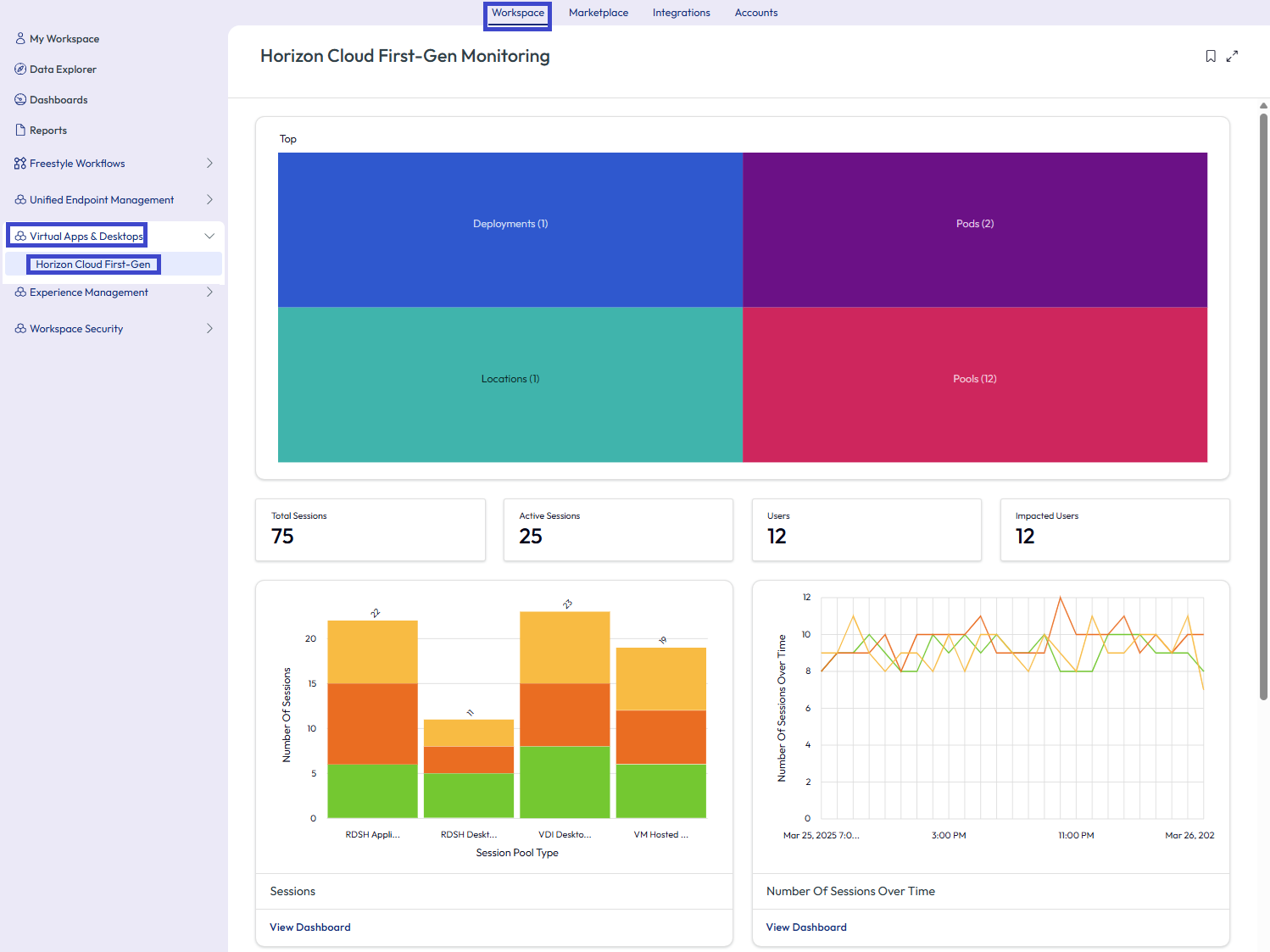Click the Virtual Apps & Desktops icon
This screenshot has width=1270, height=952.
20,236
